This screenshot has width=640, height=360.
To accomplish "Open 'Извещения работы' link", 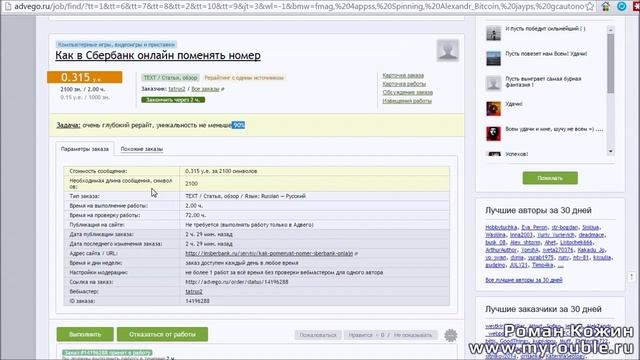I will (407, 101).
